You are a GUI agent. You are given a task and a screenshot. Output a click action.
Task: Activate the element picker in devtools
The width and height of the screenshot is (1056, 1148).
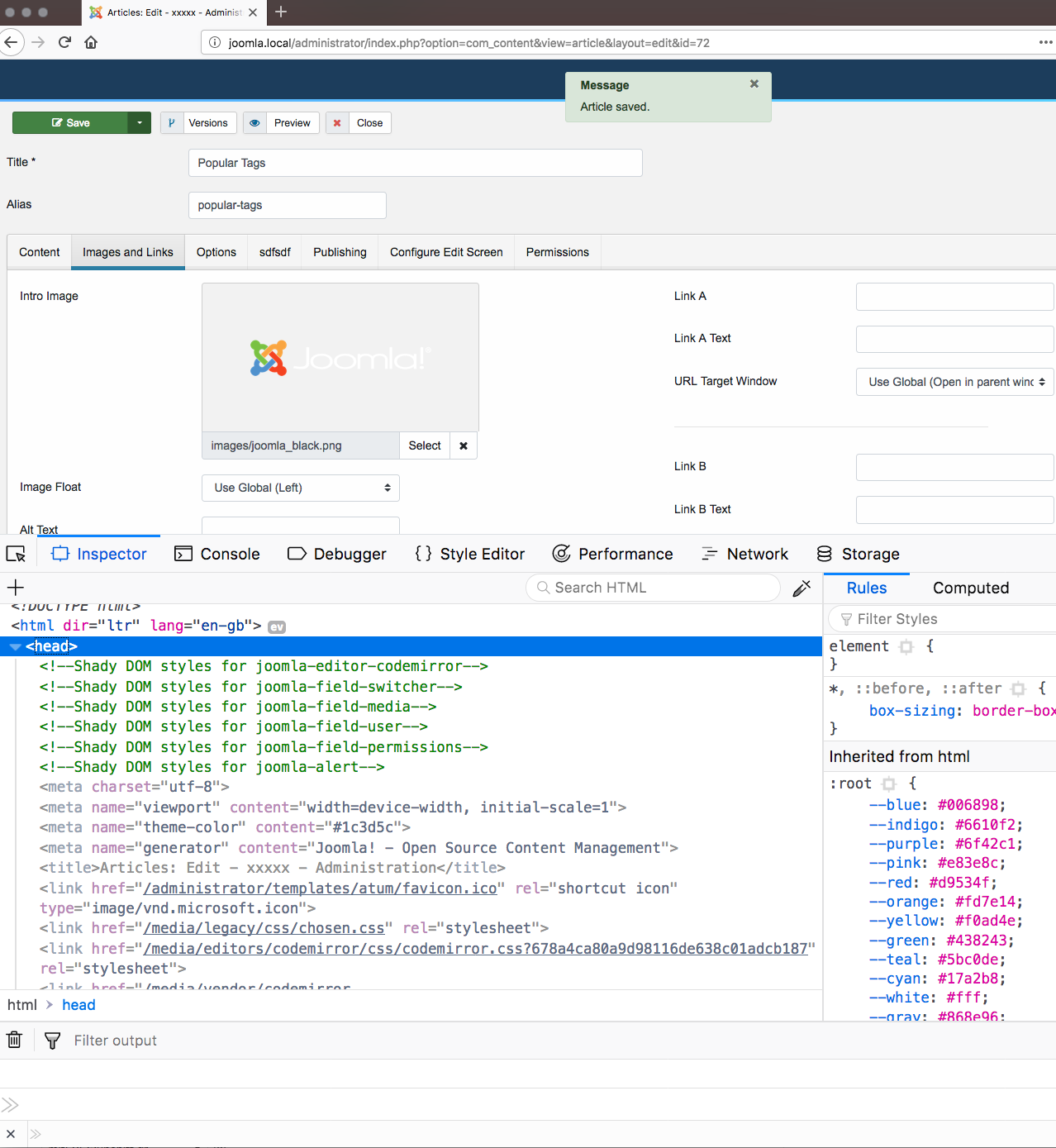click(x=16, y=554)
